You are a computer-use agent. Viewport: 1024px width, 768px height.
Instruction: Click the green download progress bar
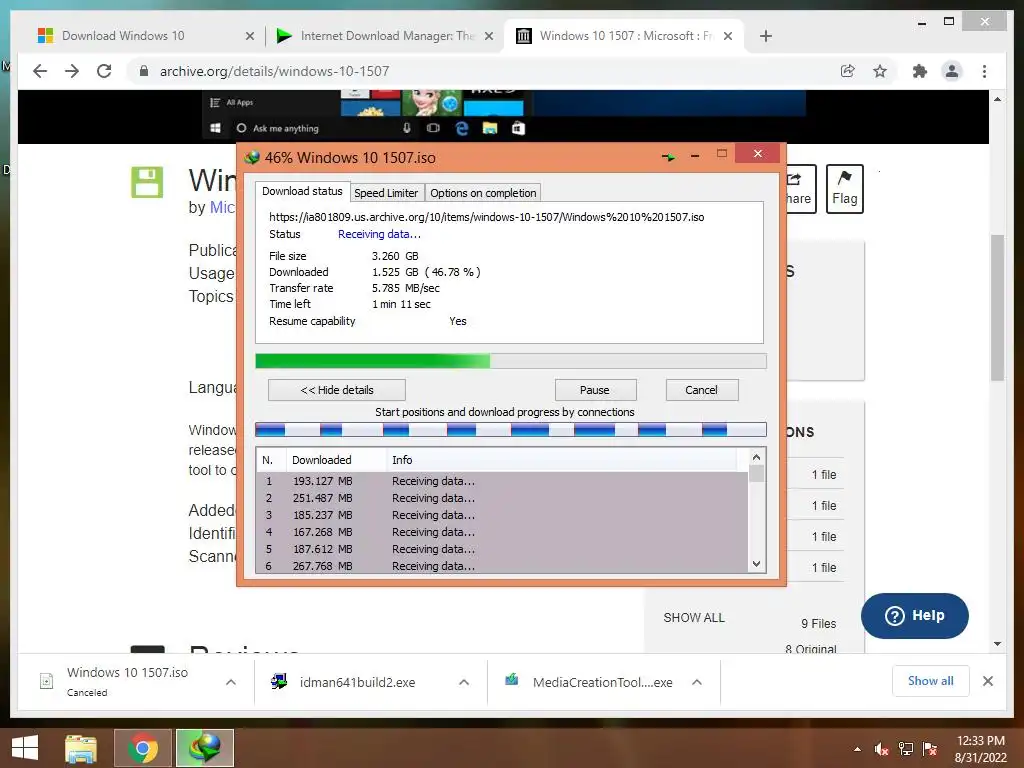coord(511,361)
